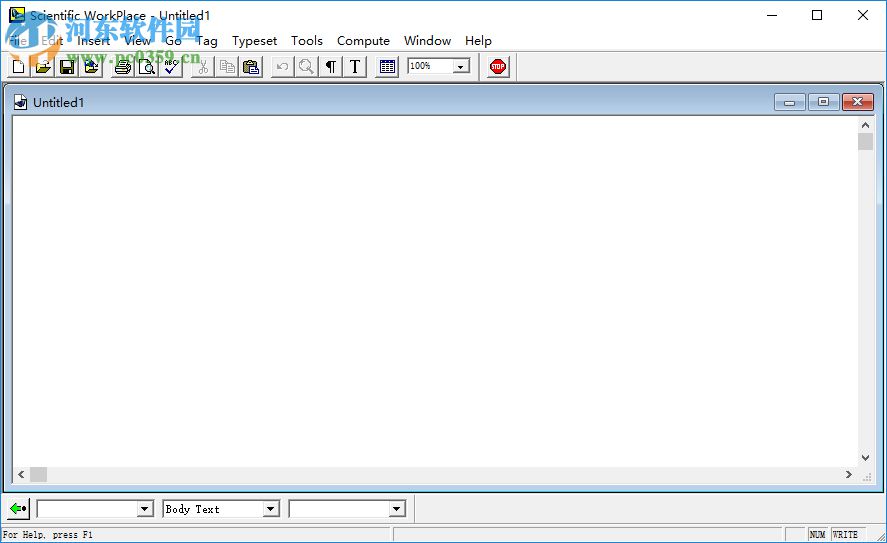
Task: Open the 100% zoom factor dropdown
Action: point(461,67)
